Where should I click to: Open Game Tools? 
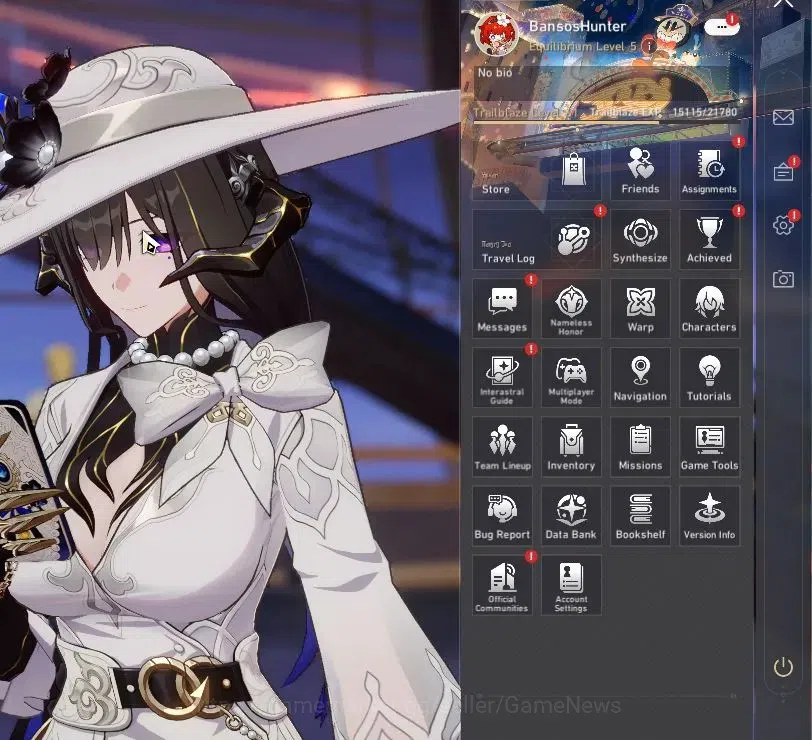point(709,446)
